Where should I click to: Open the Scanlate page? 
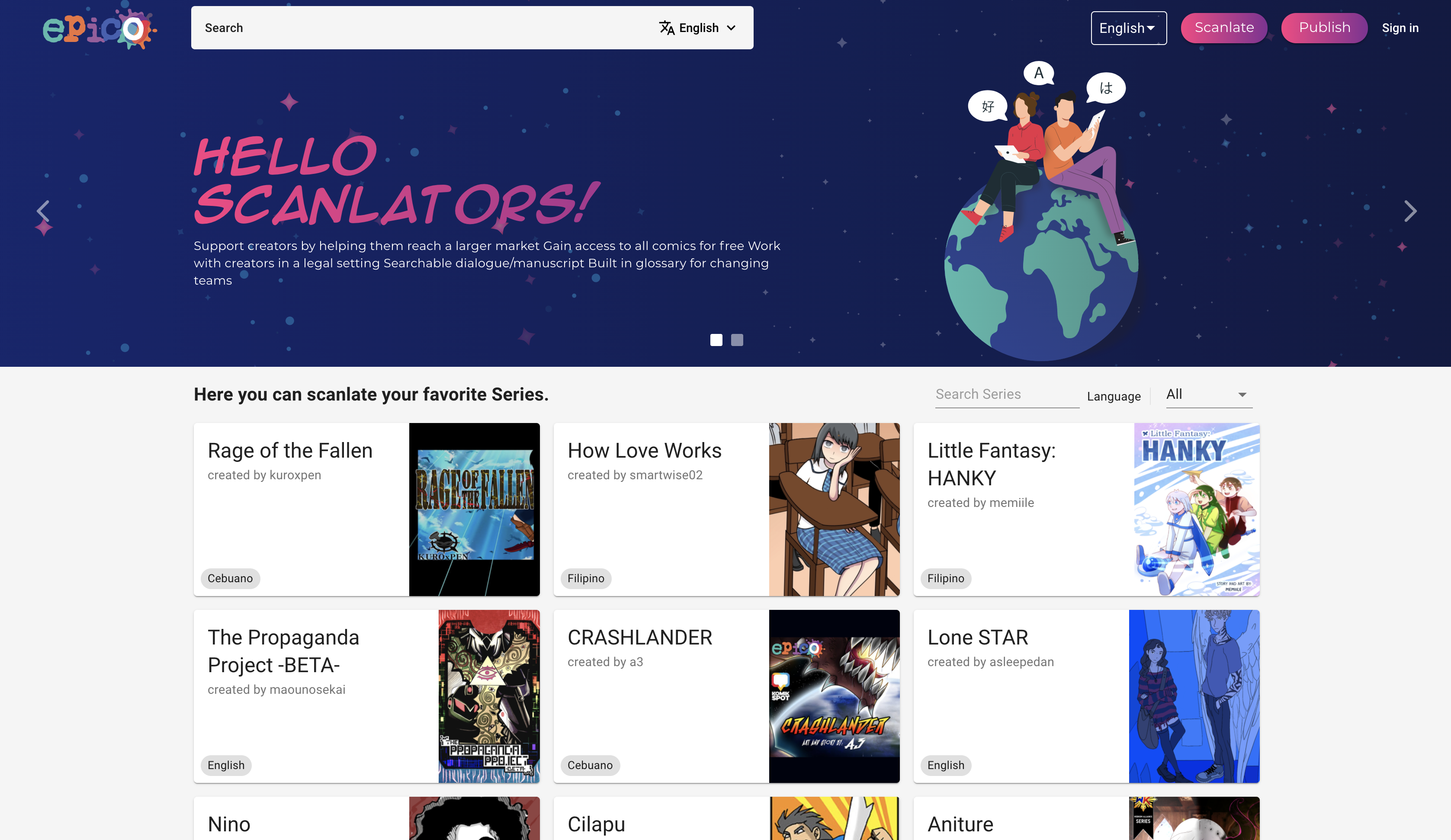pos(1223,28)
